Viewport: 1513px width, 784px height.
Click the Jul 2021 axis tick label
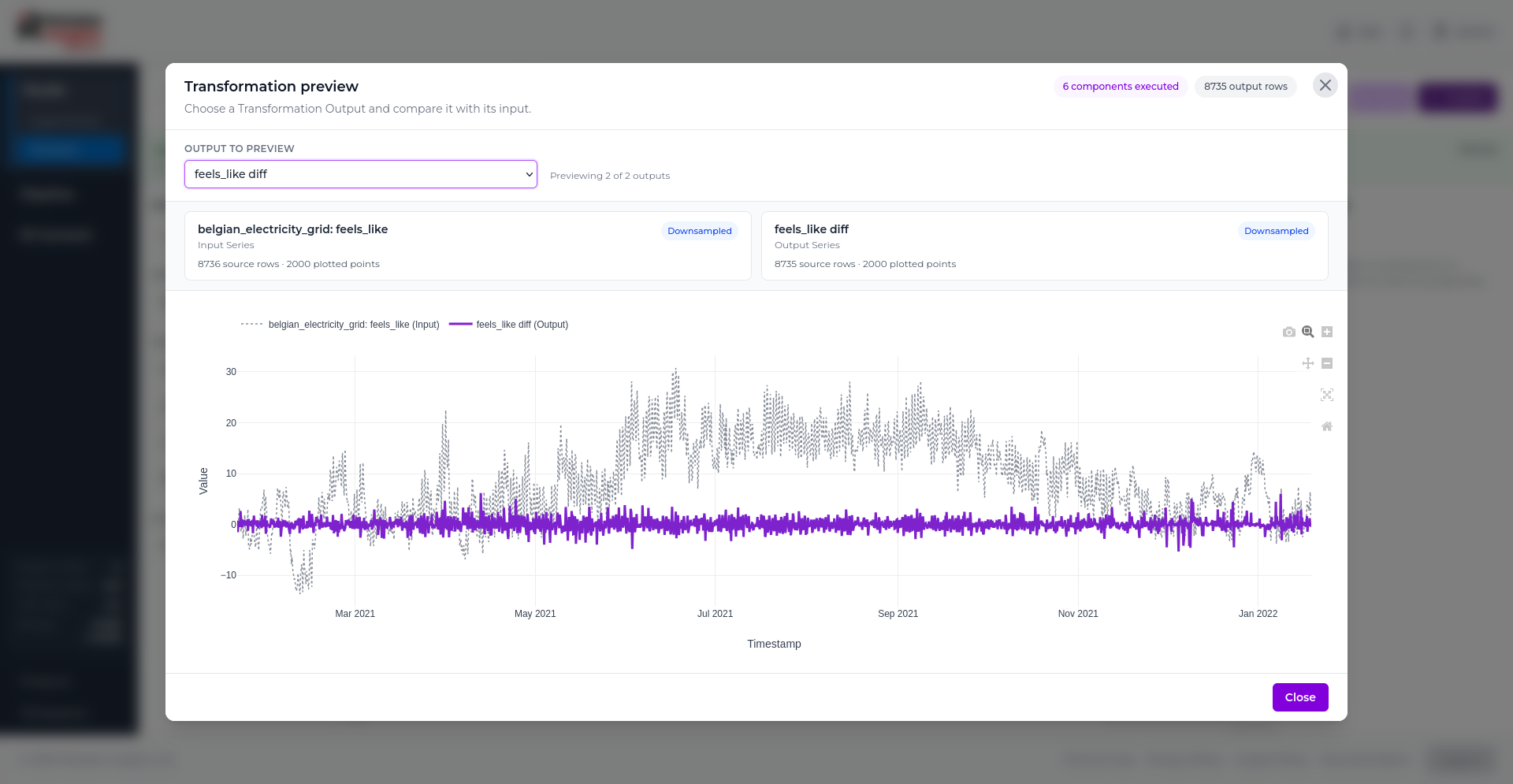(715, 614)
